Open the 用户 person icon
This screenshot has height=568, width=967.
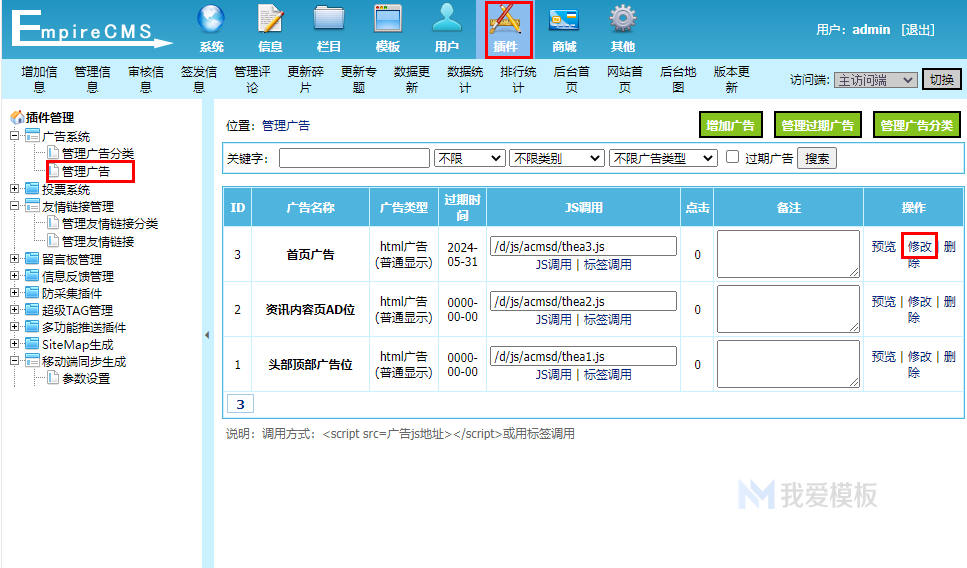(x=446, y=19)
